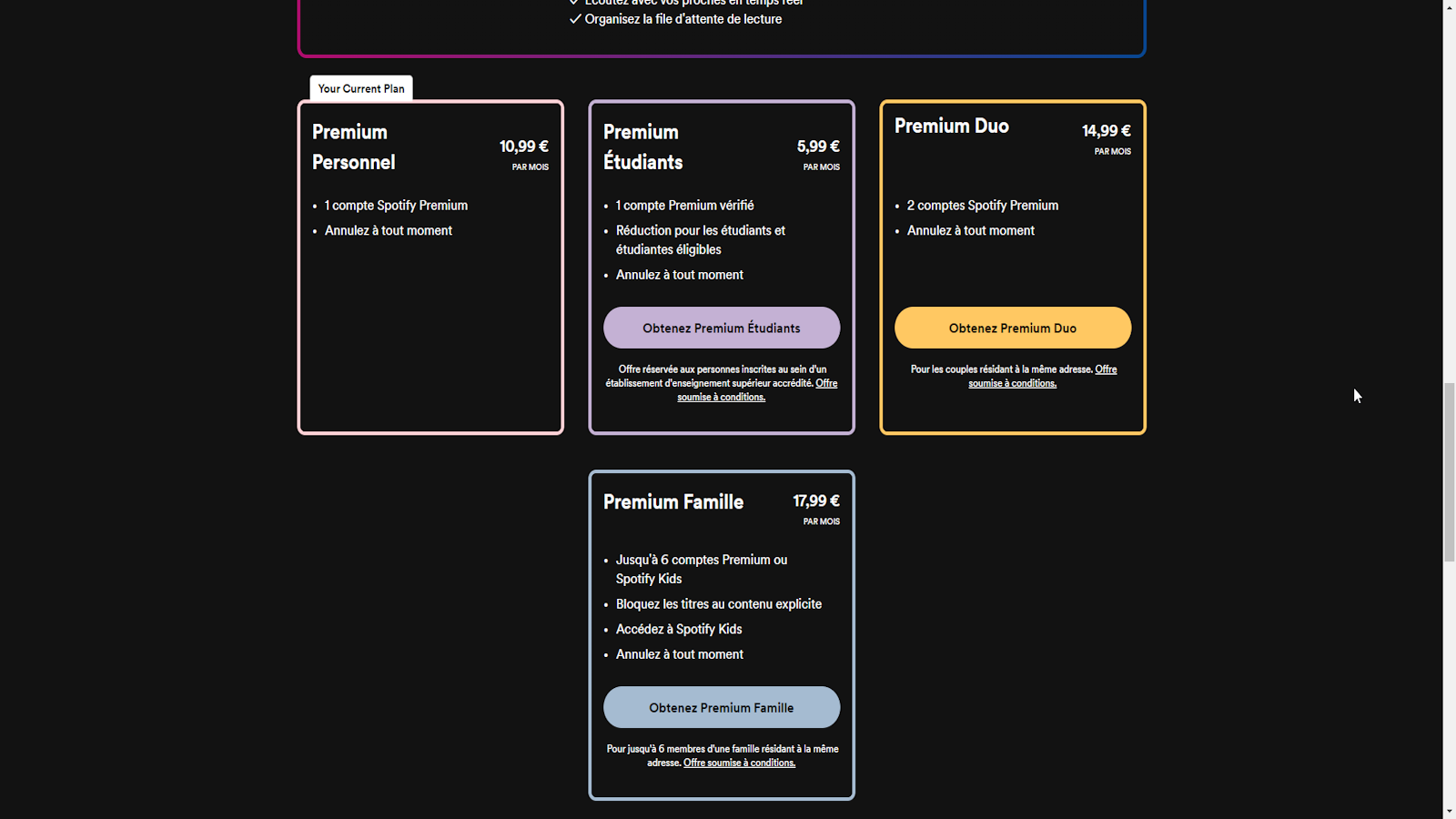Click the scrollbar down arrow
The image size is (1456, 819).
coord(1449,811)
